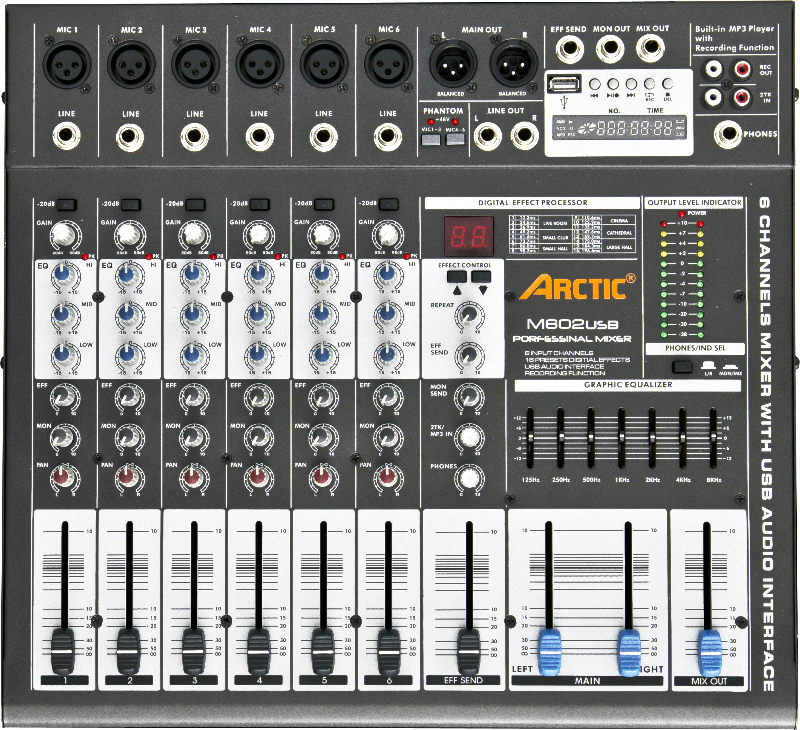
Task: Click the channel 1 fader cap
Action: click(x=62, y=652)
